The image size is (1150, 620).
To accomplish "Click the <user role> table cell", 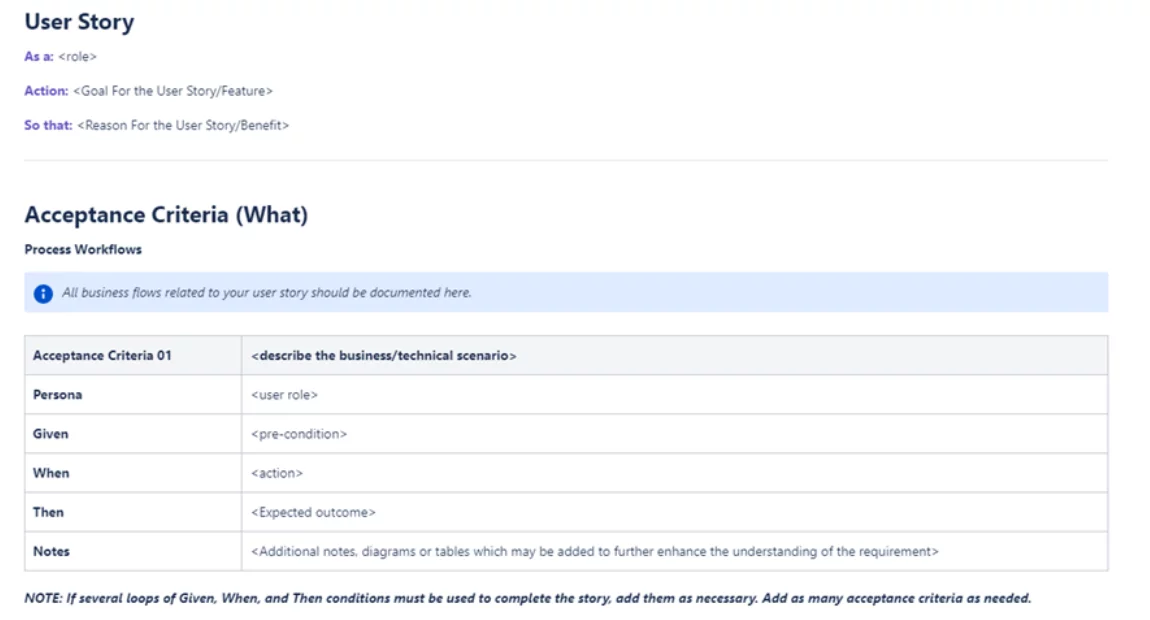I will 285,395.
